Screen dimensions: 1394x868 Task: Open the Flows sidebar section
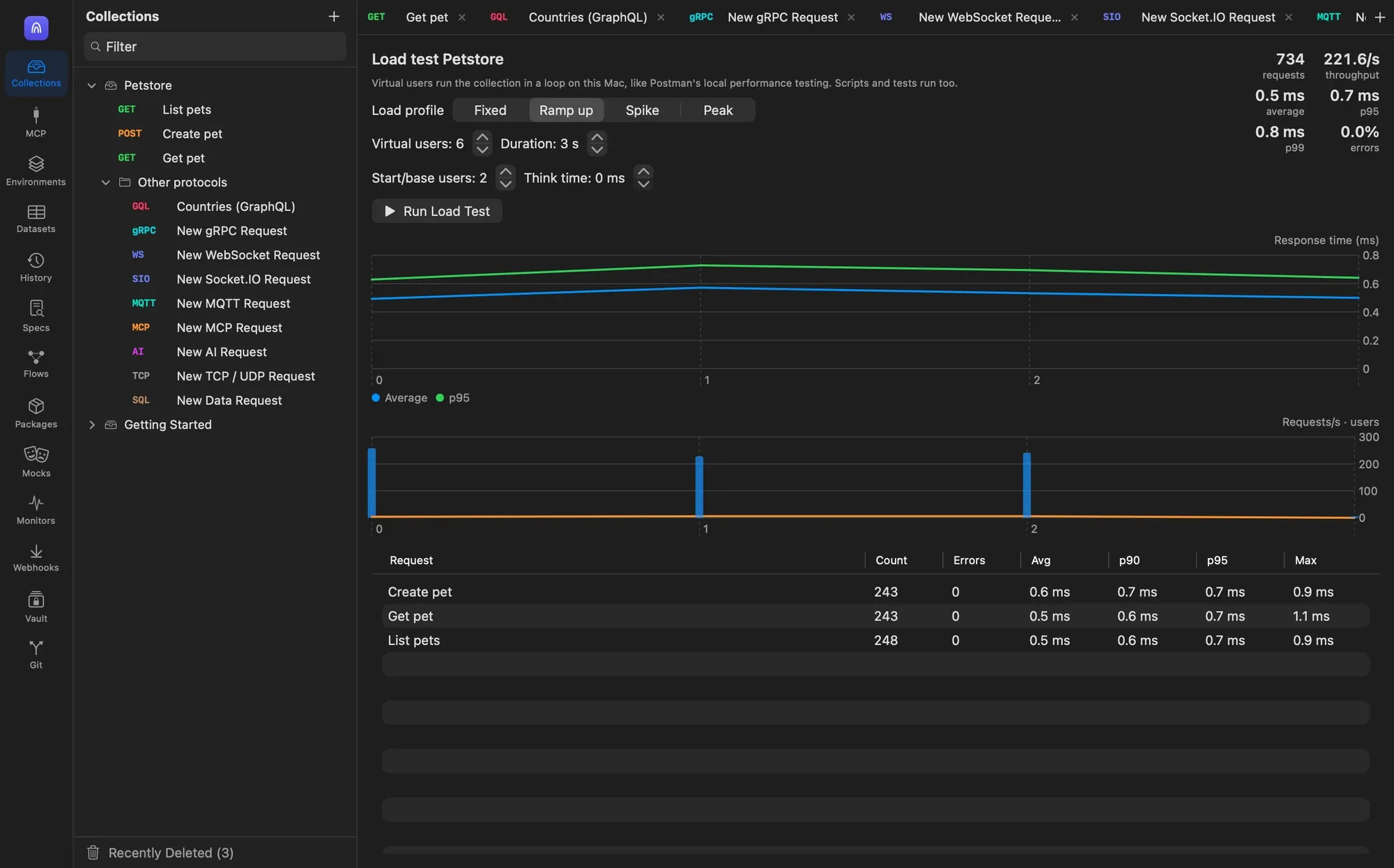[36, 364]
